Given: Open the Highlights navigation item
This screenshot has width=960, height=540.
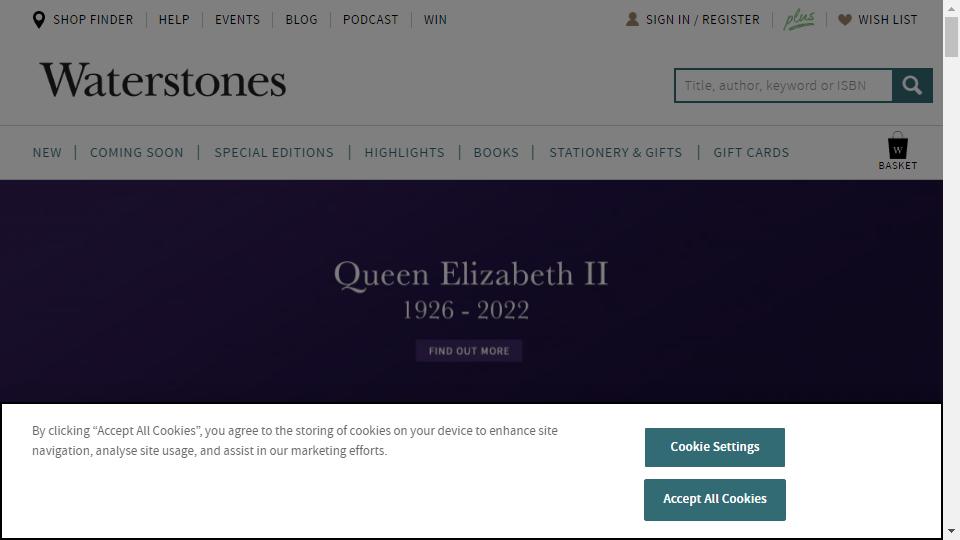Looking at the screenshot, I should point(404,152).
